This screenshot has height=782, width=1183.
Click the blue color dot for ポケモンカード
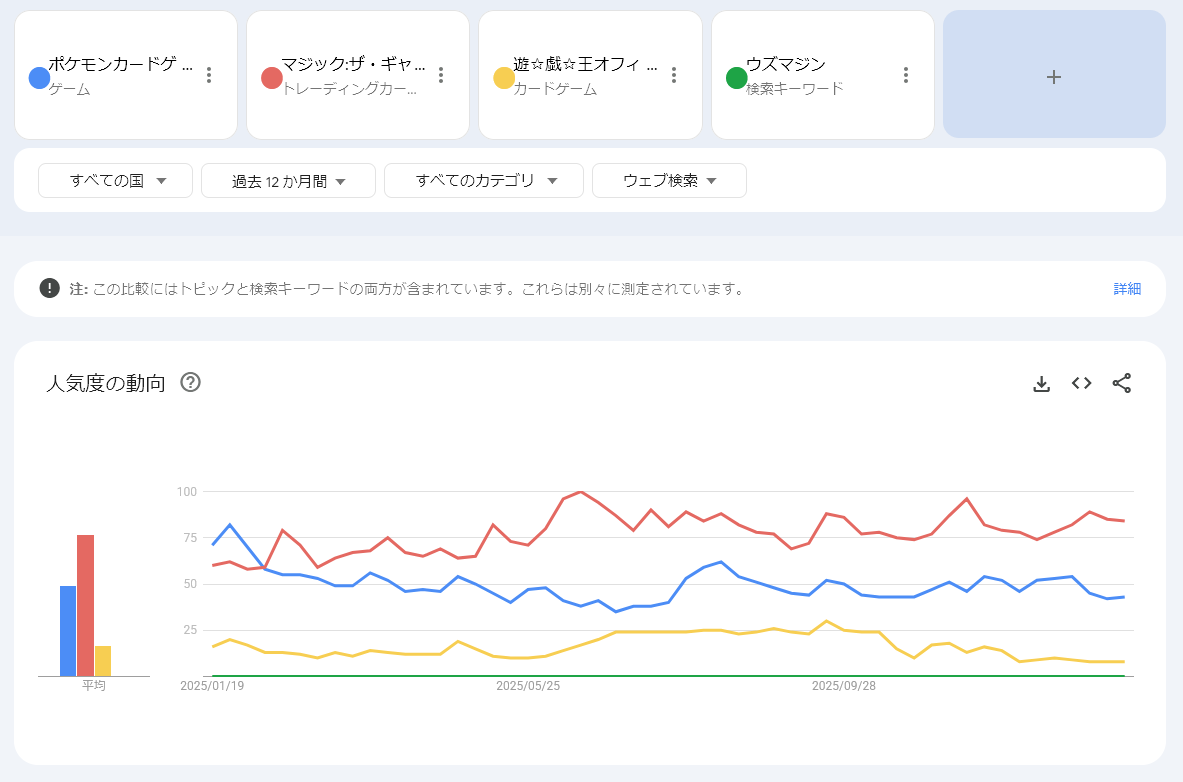40,77
